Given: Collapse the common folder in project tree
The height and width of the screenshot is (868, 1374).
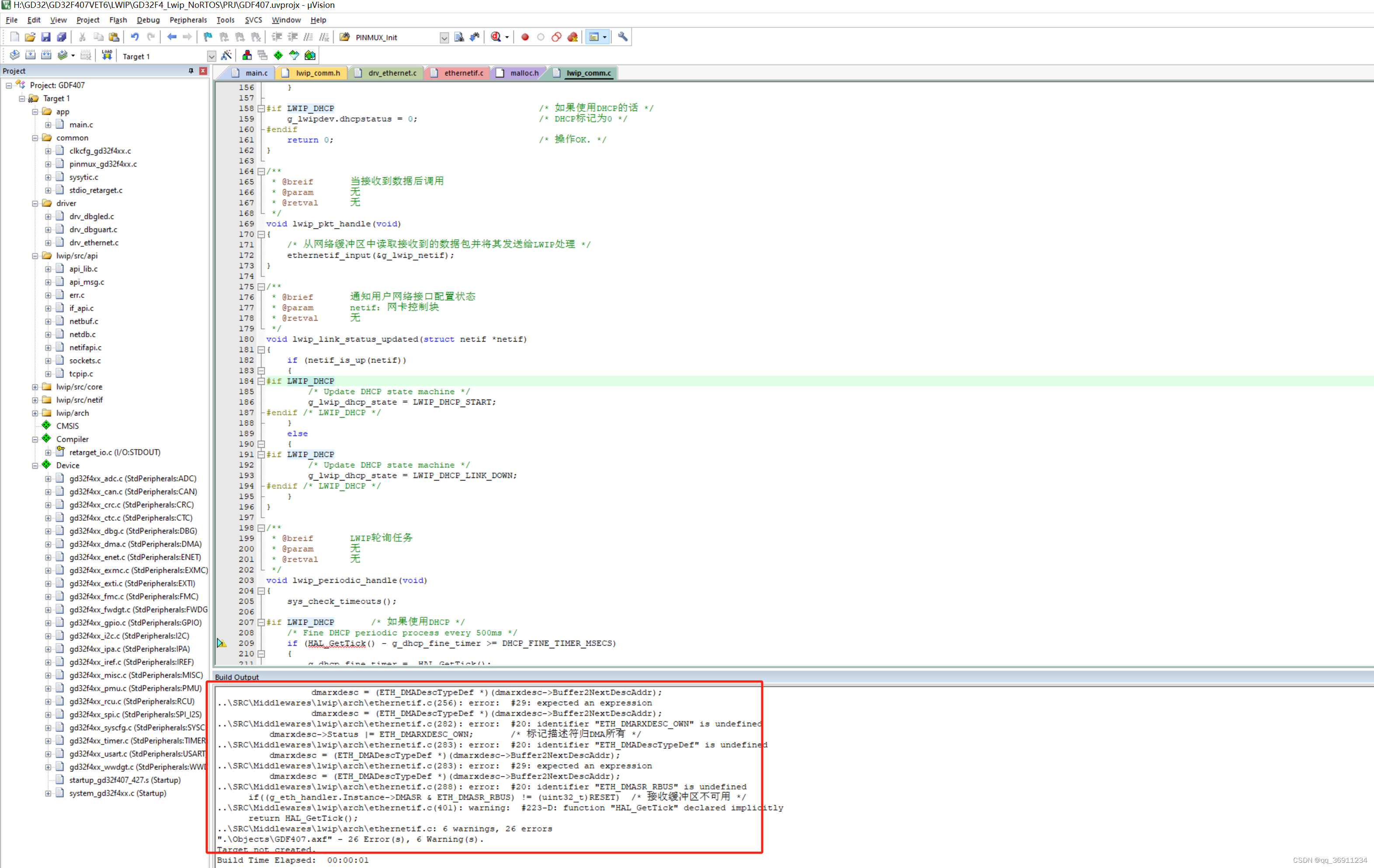Looking at the screenshot, I should [35, 138].
